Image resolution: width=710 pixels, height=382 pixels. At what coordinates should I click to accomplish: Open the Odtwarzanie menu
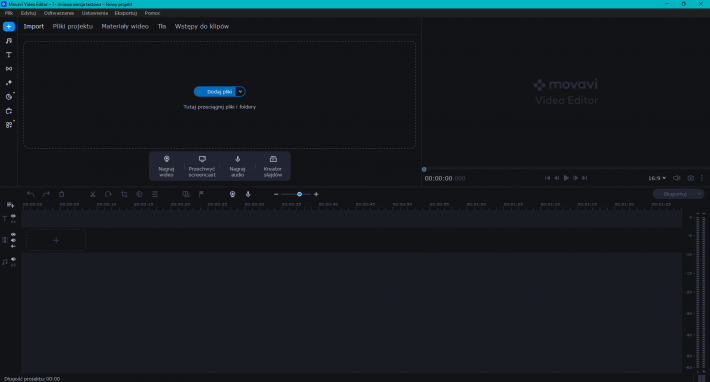pos(59,13)
